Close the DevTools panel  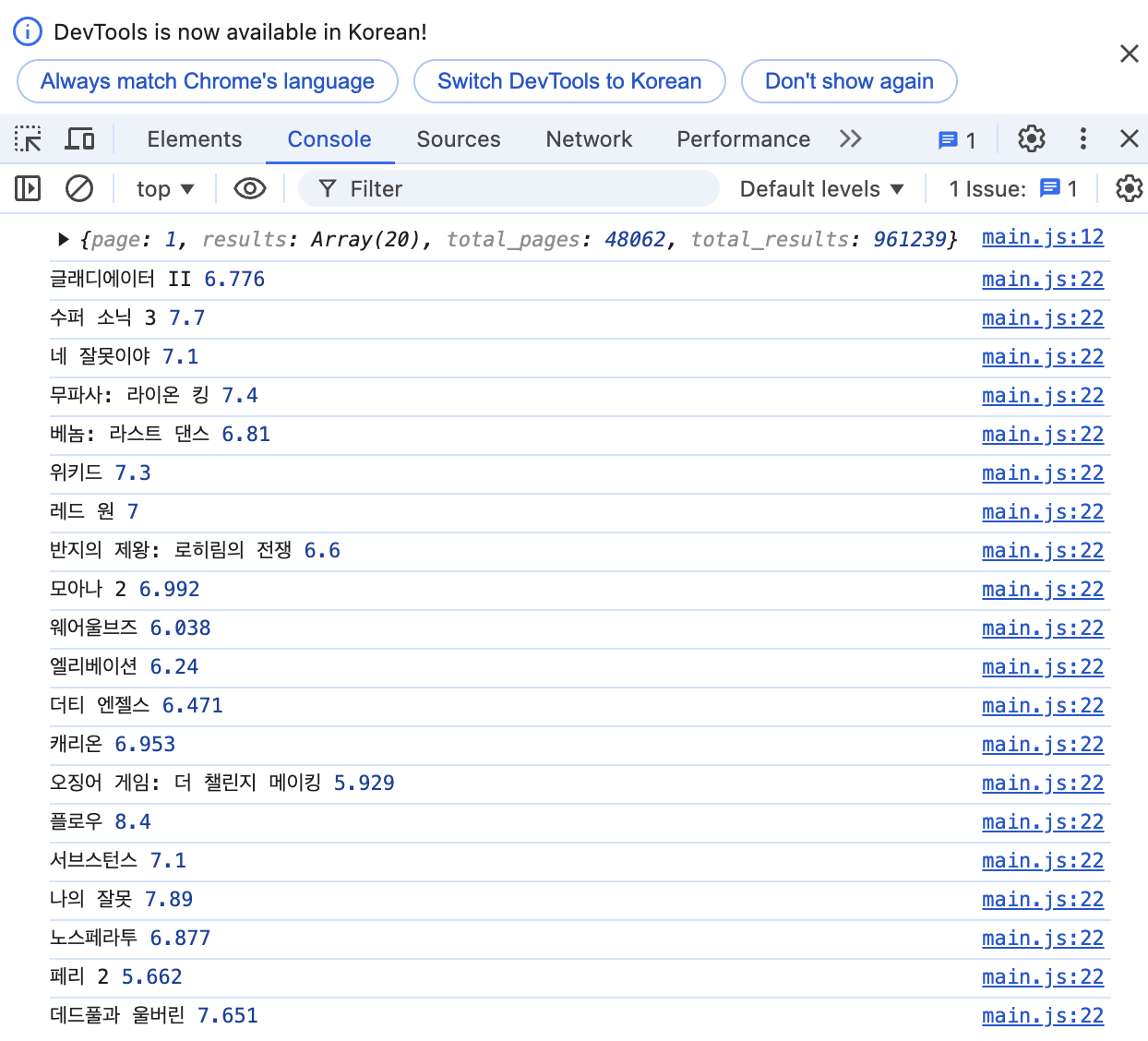[1129, 139]
